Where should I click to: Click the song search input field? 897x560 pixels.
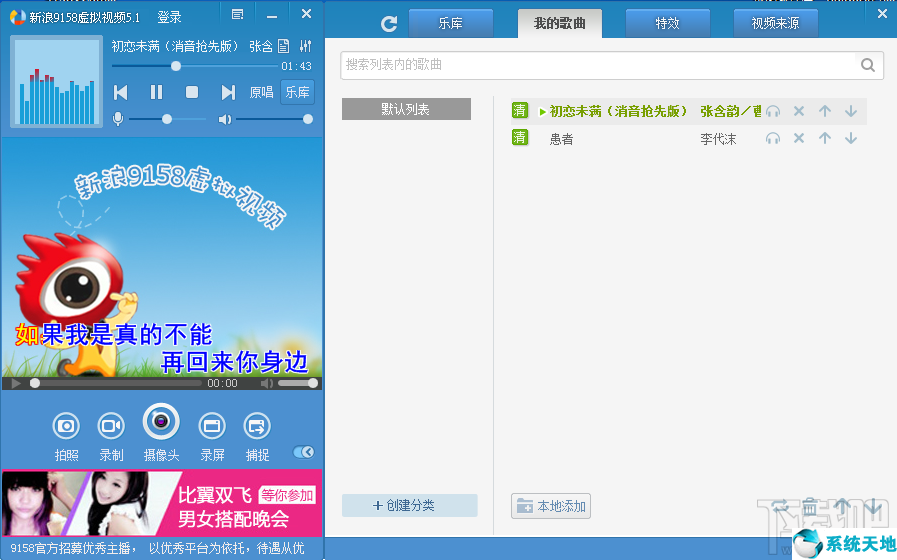tap(598, 65)
